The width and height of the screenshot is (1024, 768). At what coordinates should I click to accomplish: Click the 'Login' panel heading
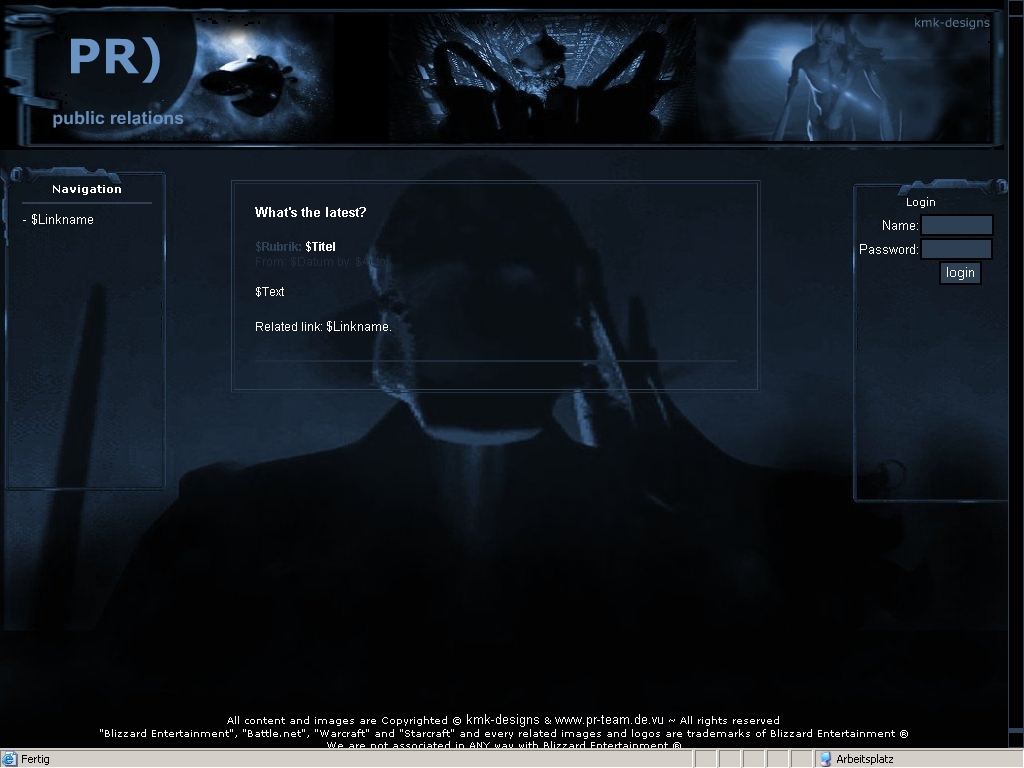920,202
